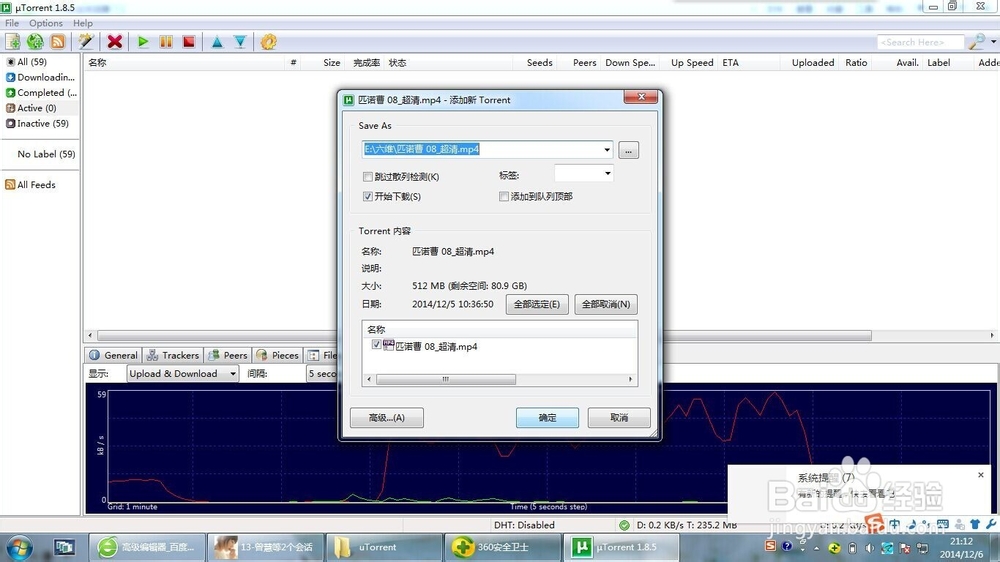Move torrent up the queue arrow
Viewport: 1000px width, 562px height.
217,42
